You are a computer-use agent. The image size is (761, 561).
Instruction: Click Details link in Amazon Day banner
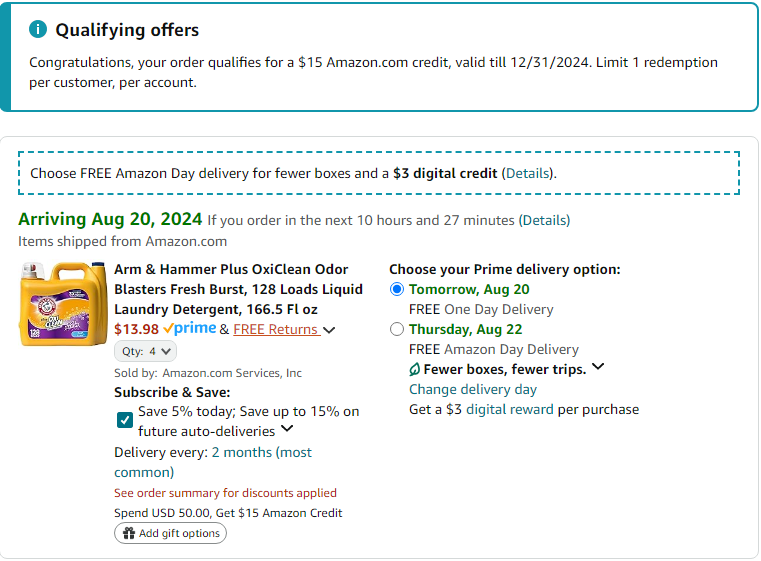tap(527, 173)
